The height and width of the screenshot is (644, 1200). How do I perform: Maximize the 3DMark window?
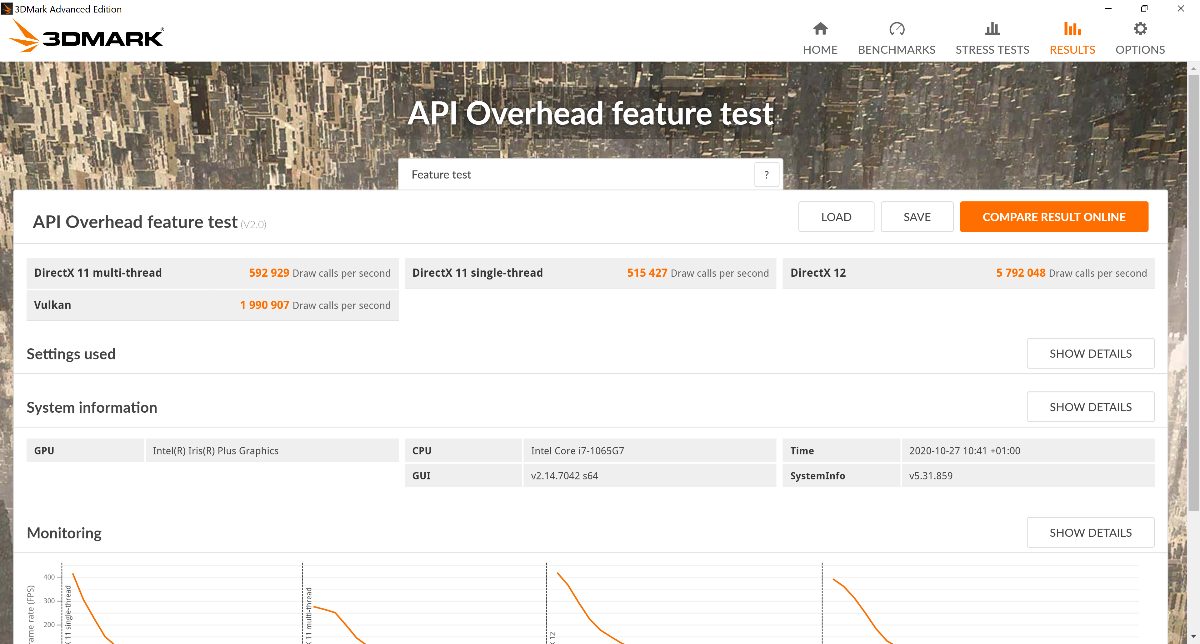[1143, 8]
